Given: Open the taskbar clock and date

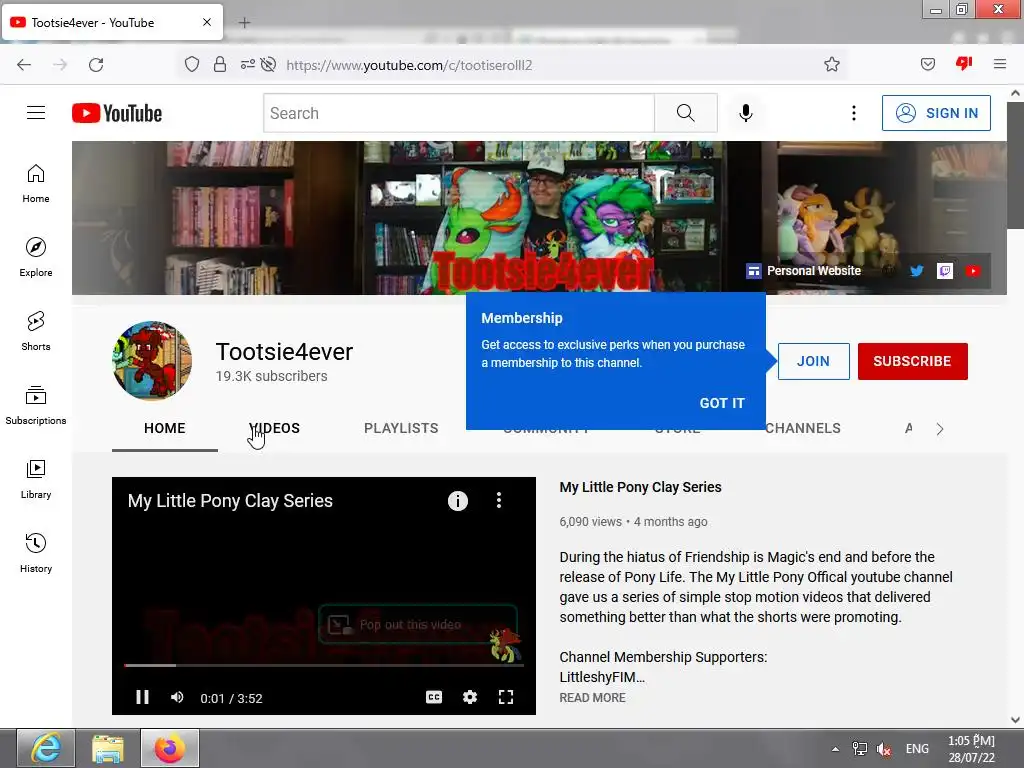Looking at the screenshot, I should point(971,749).
